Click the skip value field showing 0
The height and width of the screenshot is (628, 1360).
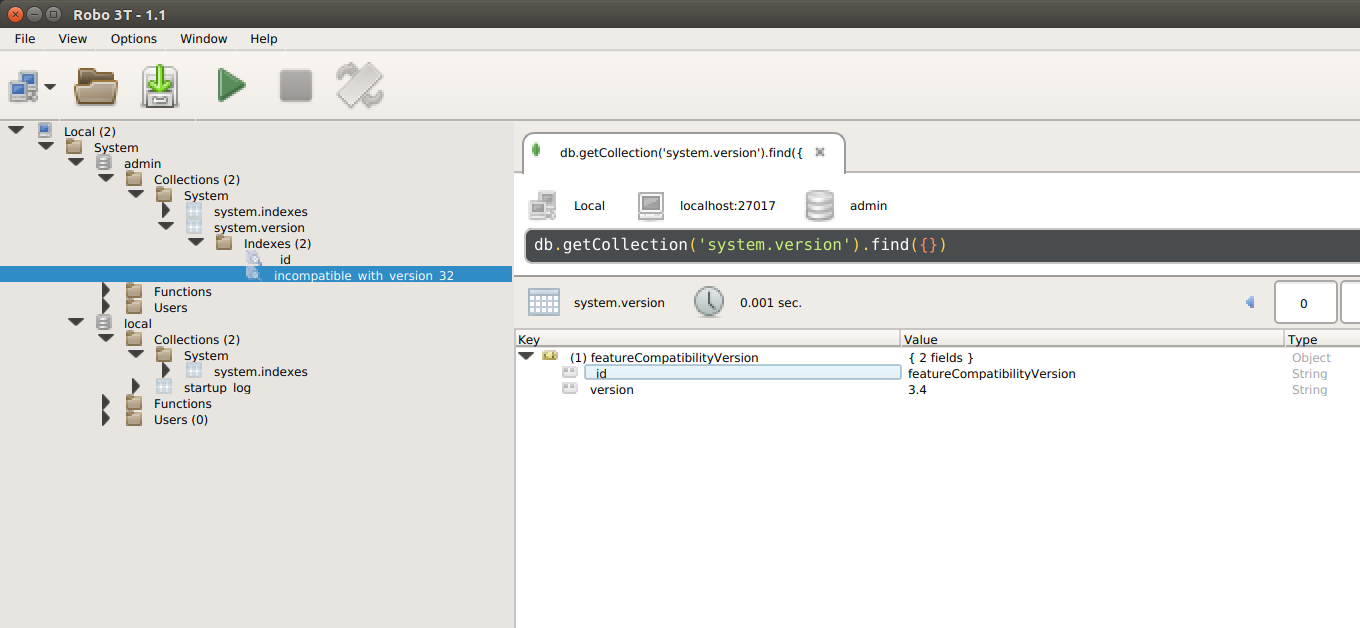[1304, 302]
